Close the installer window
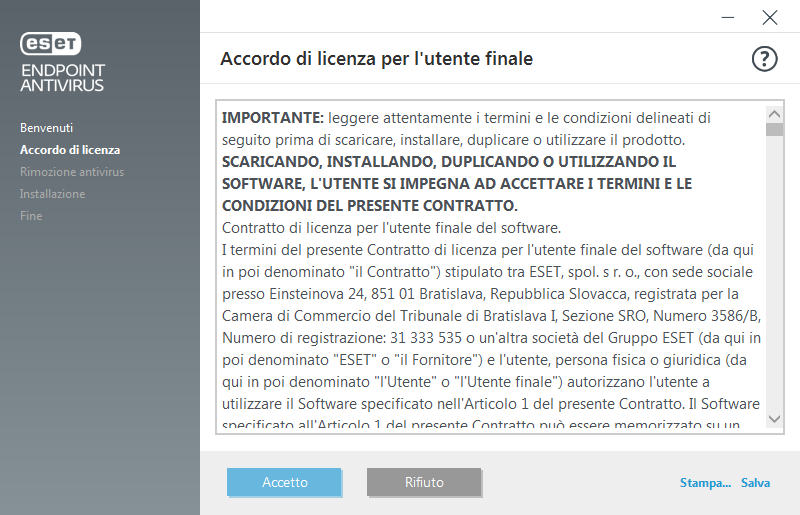This screenshot has height=515, width=800. (x=769, y=17)
